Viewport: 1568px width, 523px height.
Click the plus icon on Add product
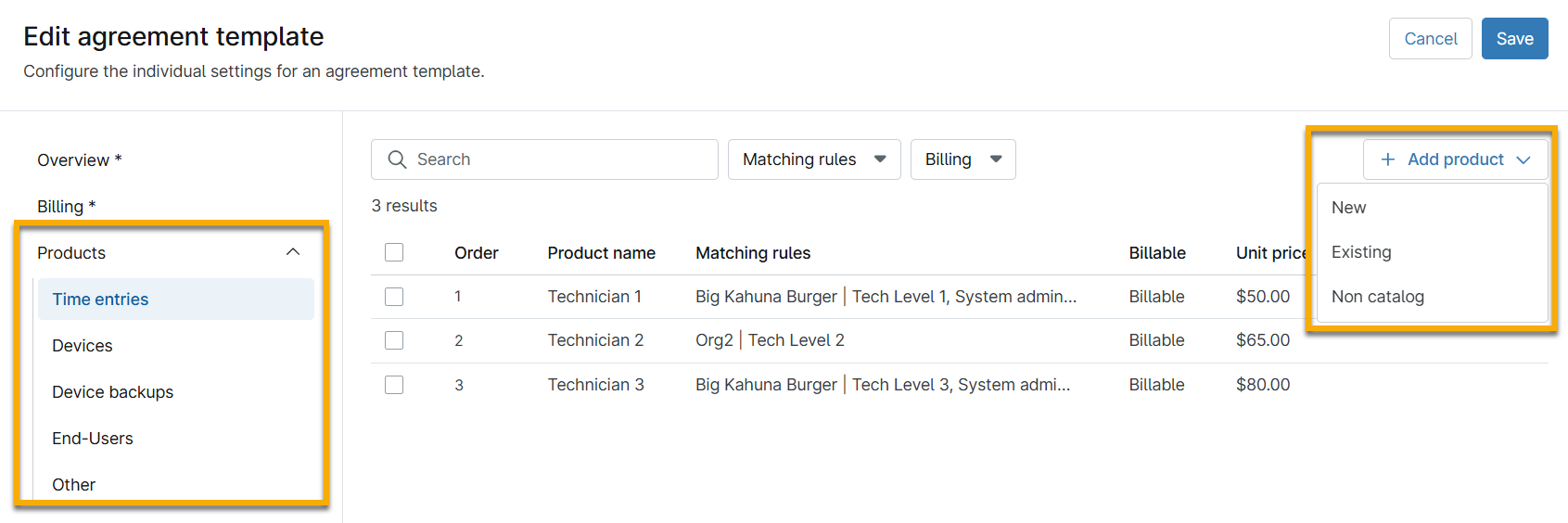click(1387, 159)
